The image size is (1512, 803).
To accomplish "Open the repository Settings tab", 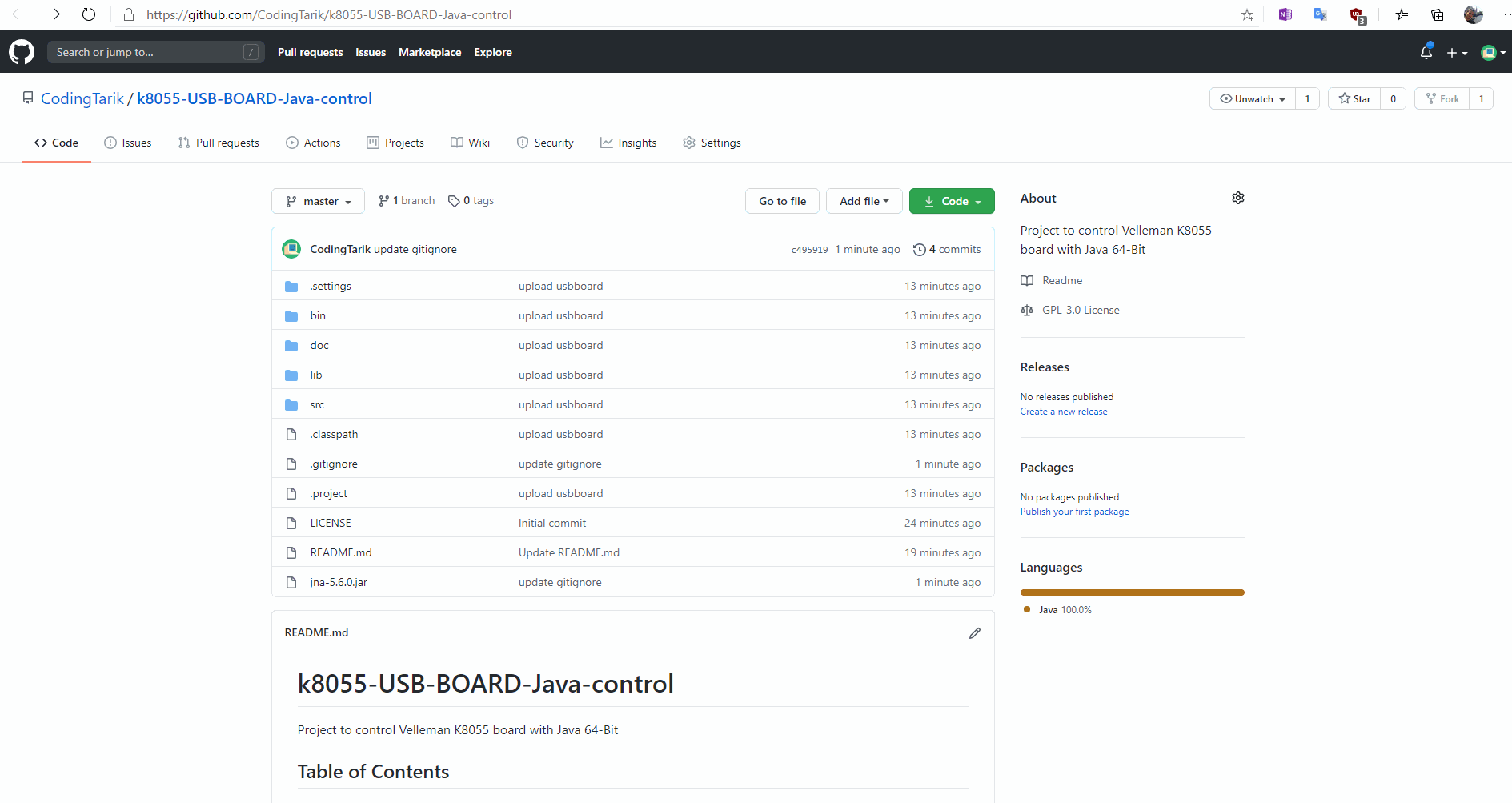I will 712,143.
